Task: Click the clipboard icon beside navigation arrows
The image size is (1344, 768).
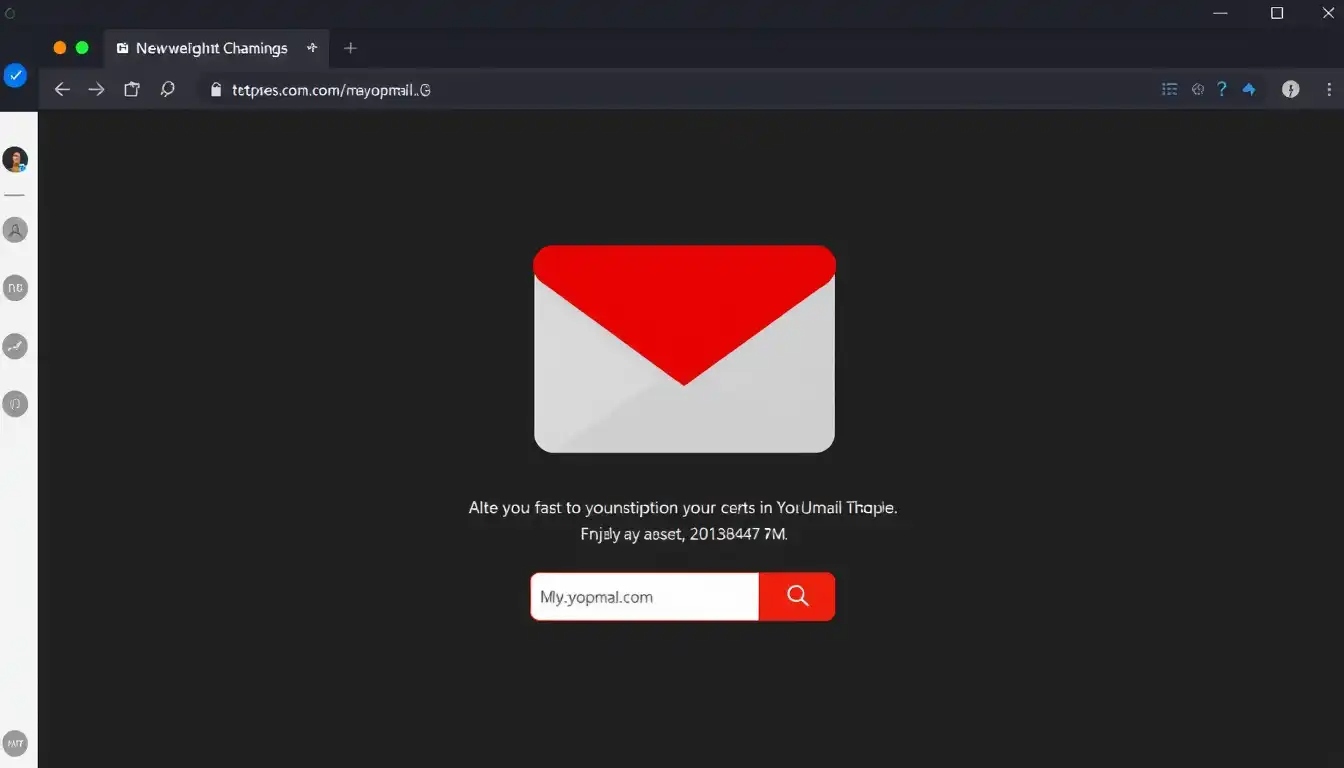Action: [131, 89]
